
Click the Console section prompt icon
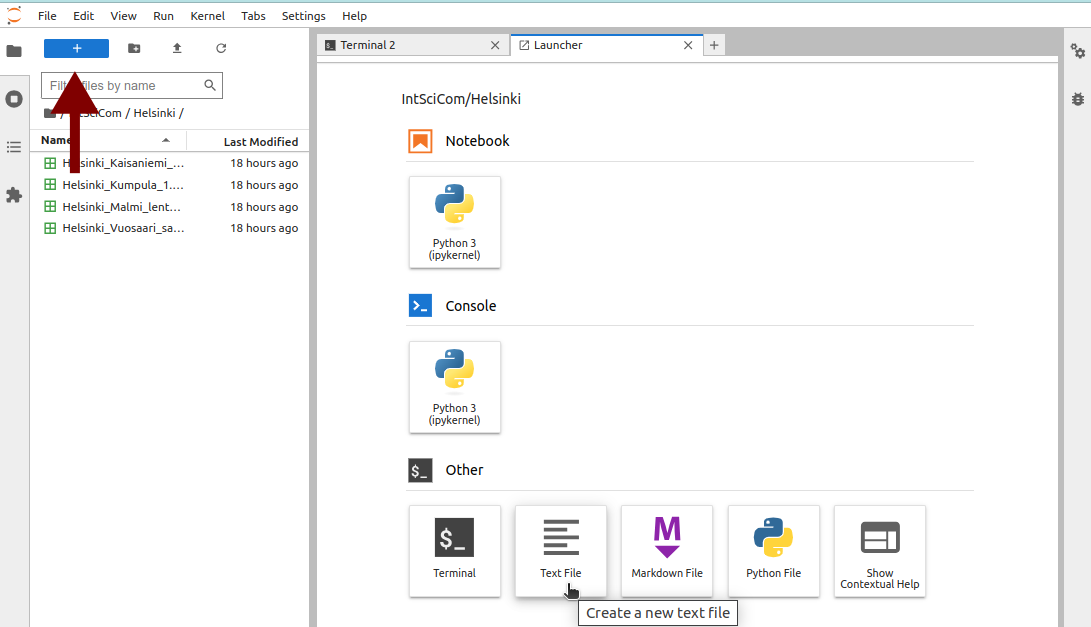(420, 305)
